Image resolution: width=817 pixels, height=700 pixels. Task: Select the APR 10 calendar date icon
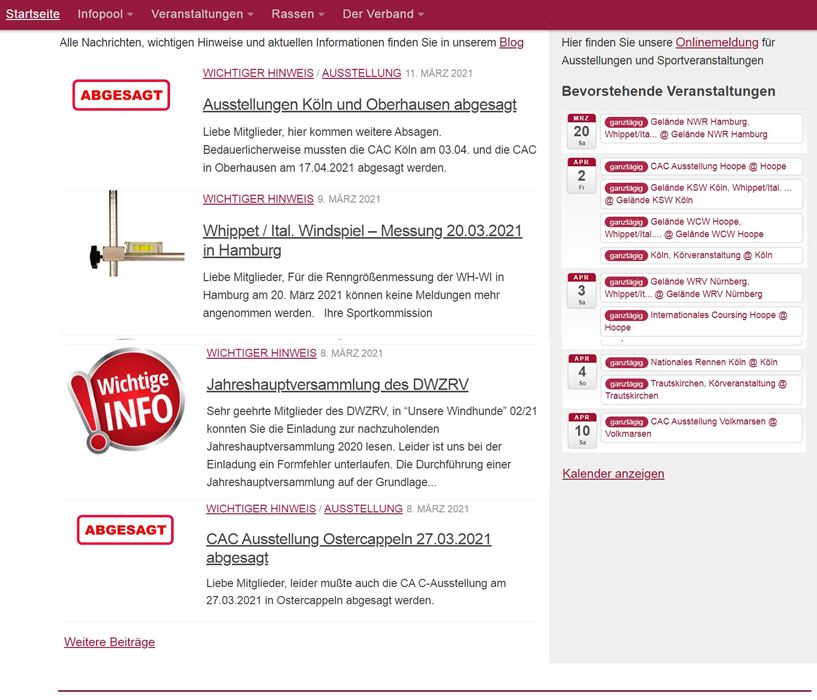(x=581, y=430)
